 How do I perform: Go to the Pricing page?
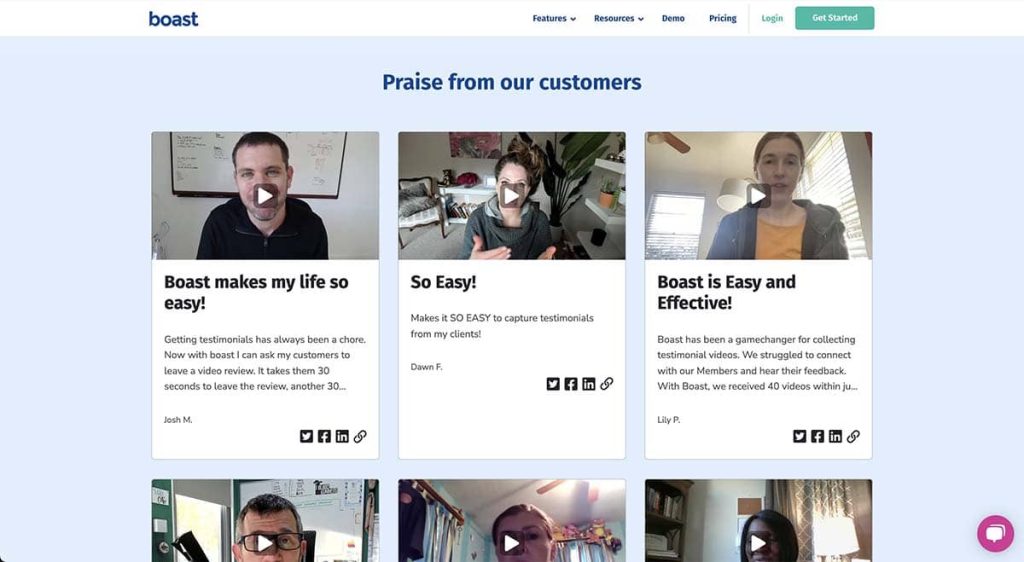[x=722, y=18]
